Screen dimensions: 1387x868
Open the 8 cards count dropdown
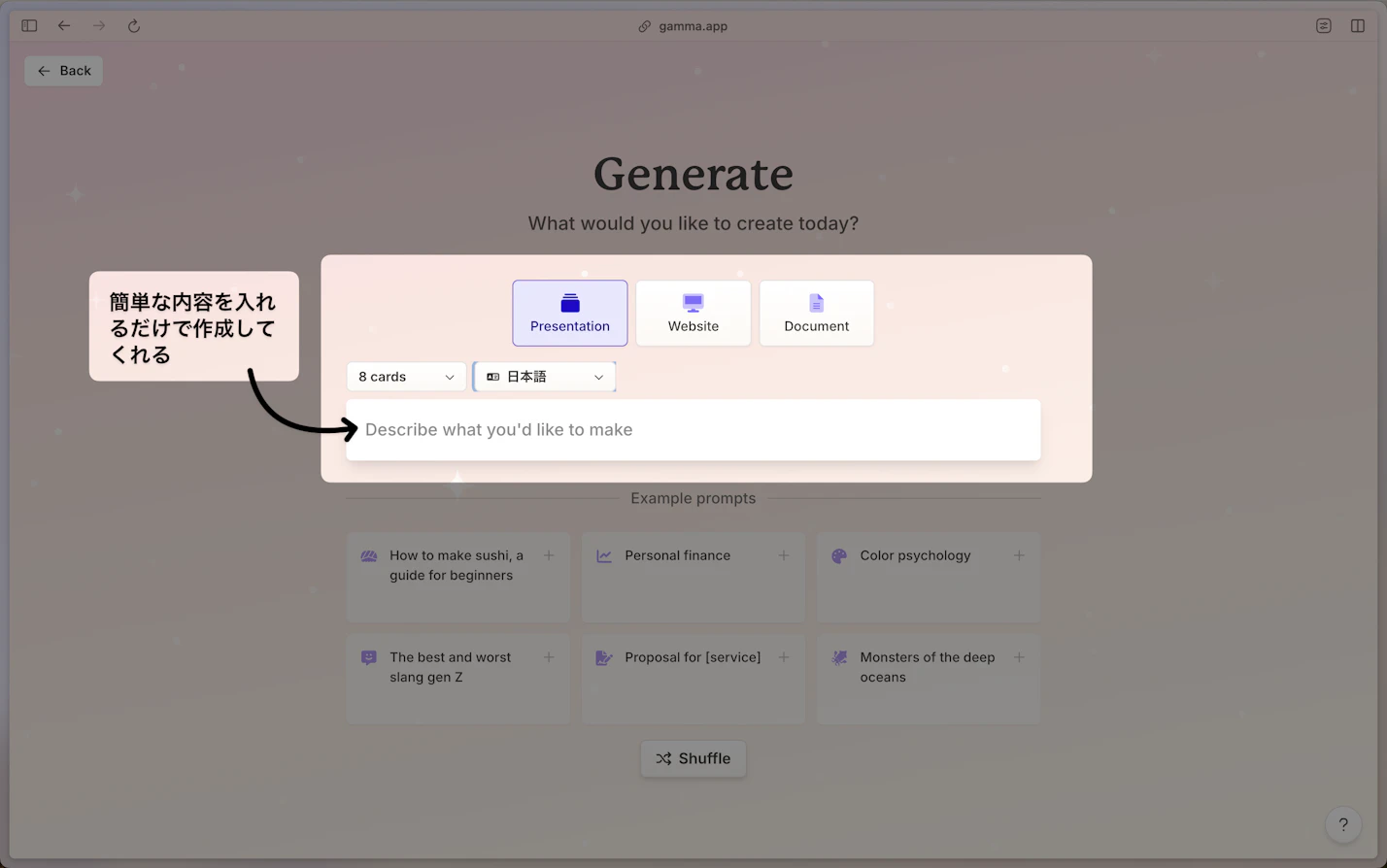pyautogui.click(x=407, y=377)
